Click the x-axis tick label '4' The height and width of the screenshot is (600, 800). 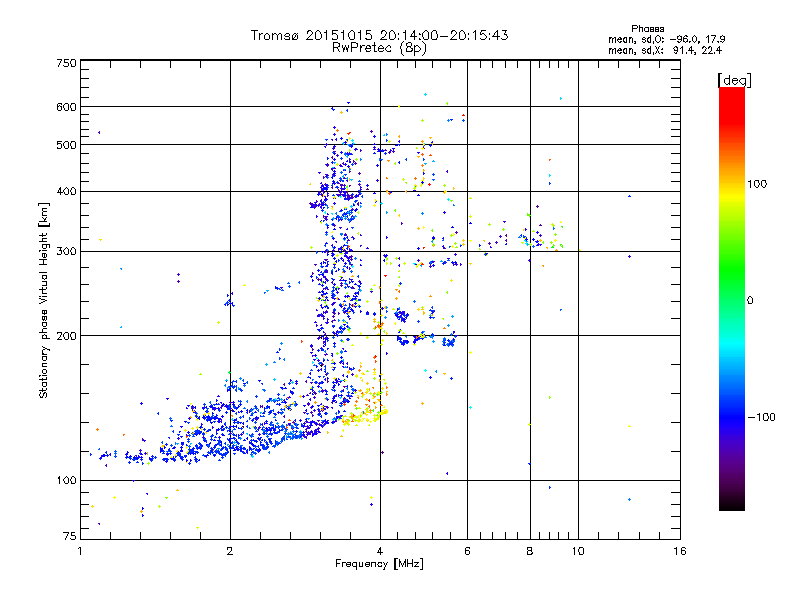(x=380, y=551)
